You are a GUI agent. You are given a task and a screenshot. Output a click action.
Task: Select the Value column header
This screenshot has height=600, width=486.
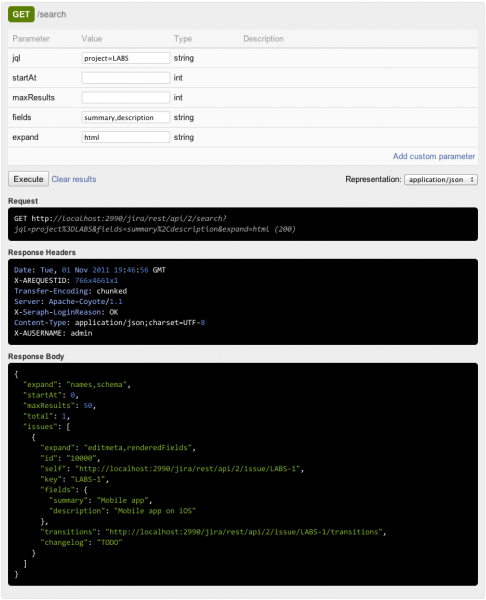pyautogui.click(x=92, y=39)
